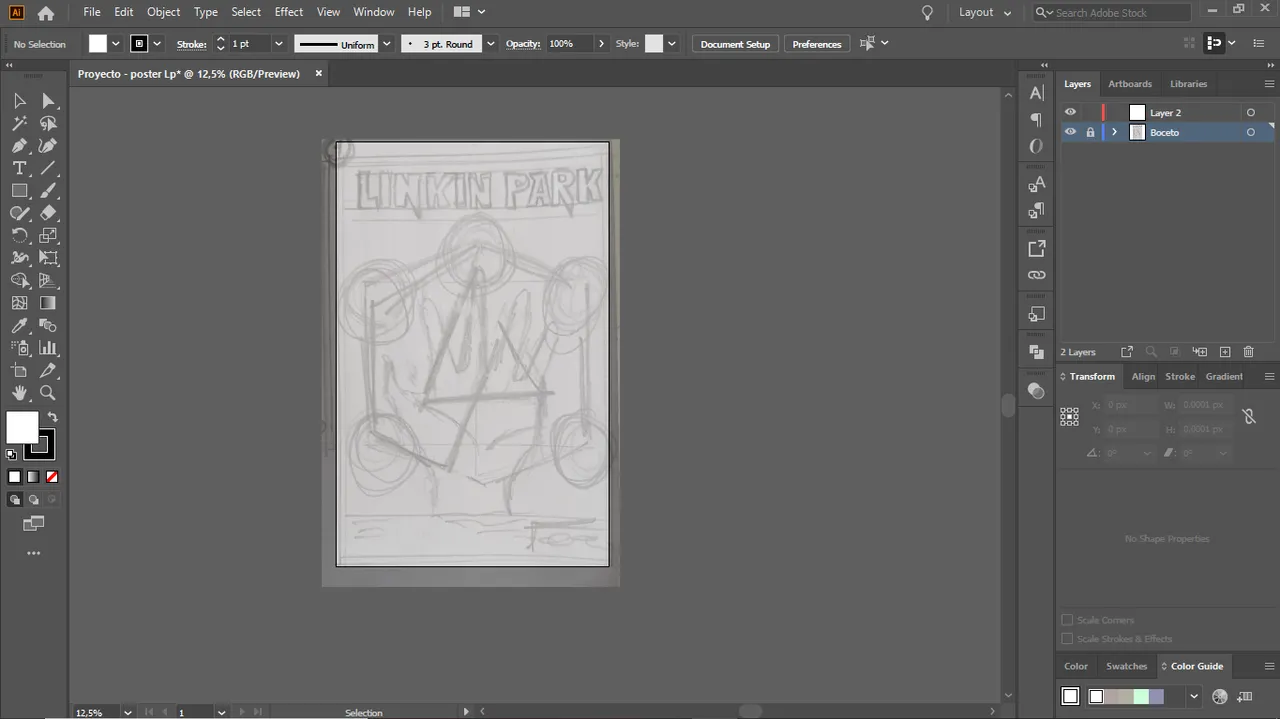Click the Document Setup button
This screenshot has width=1280, height=719.
[735, 44]
